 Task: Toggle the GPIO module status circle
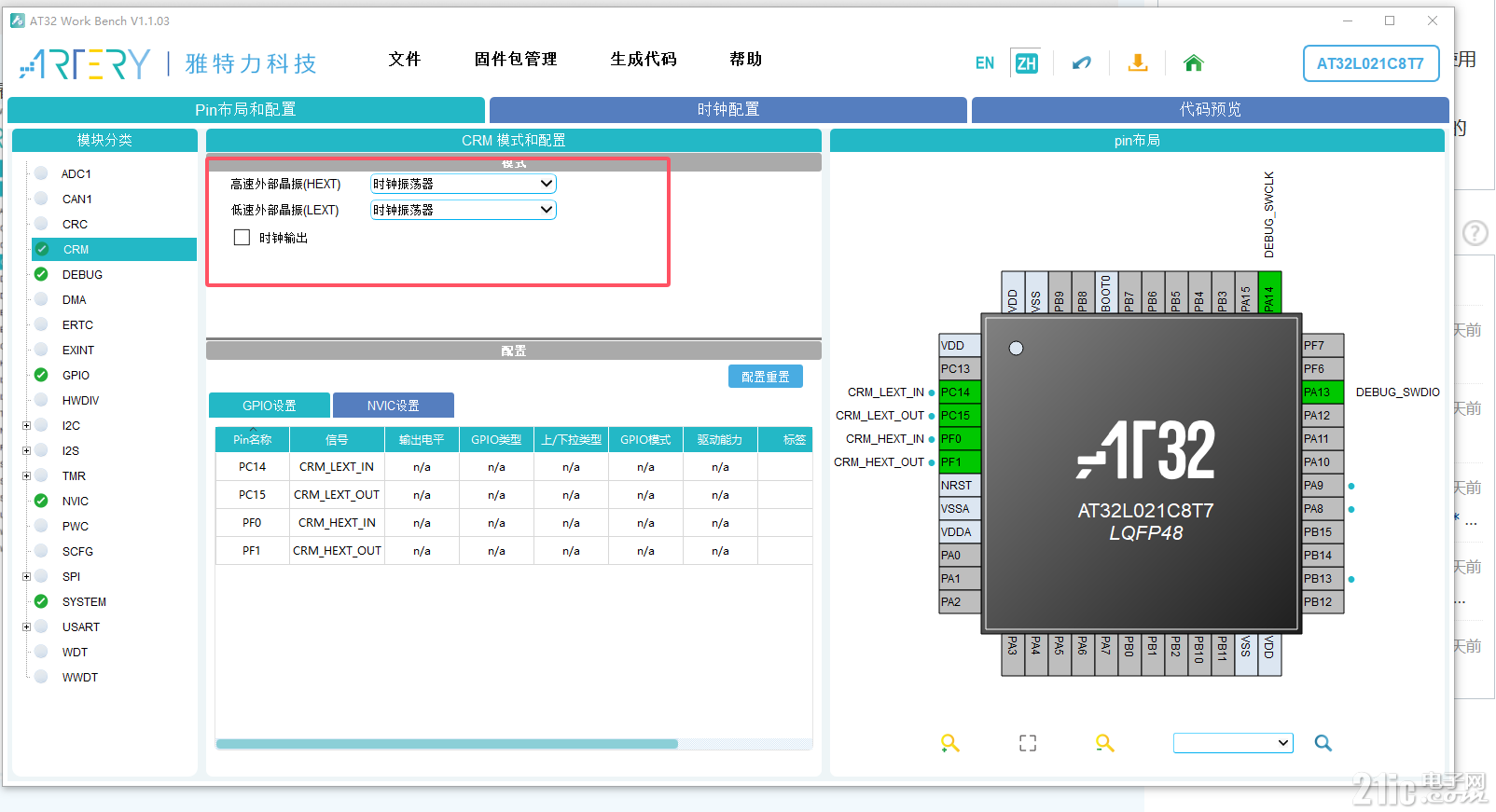pyautogui.click(x=41, y=375)
